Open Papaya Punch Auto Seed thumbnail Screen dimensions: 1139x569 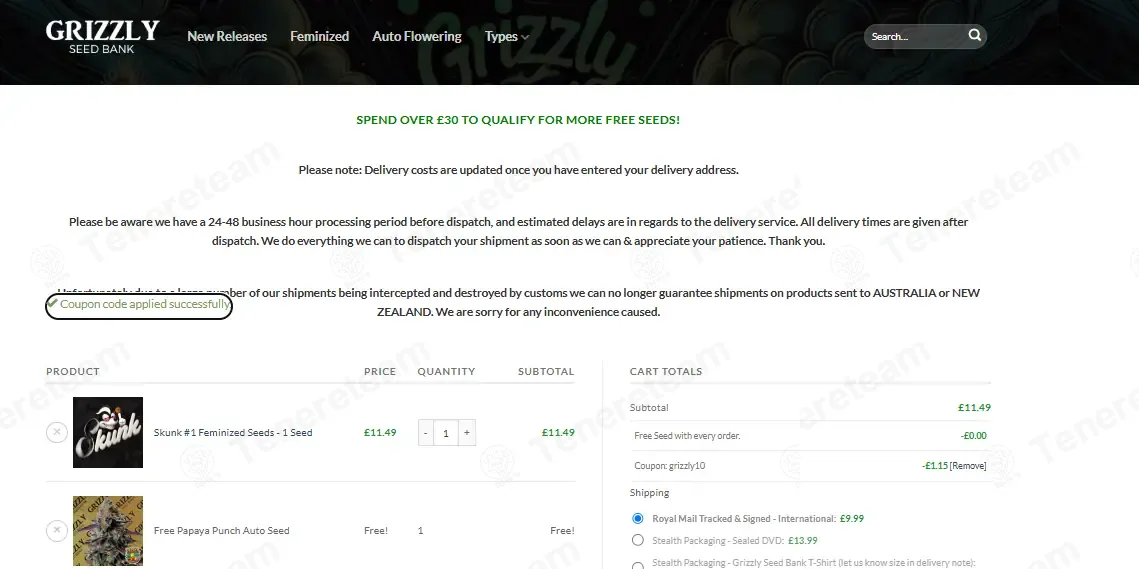[x=108, y=531]
